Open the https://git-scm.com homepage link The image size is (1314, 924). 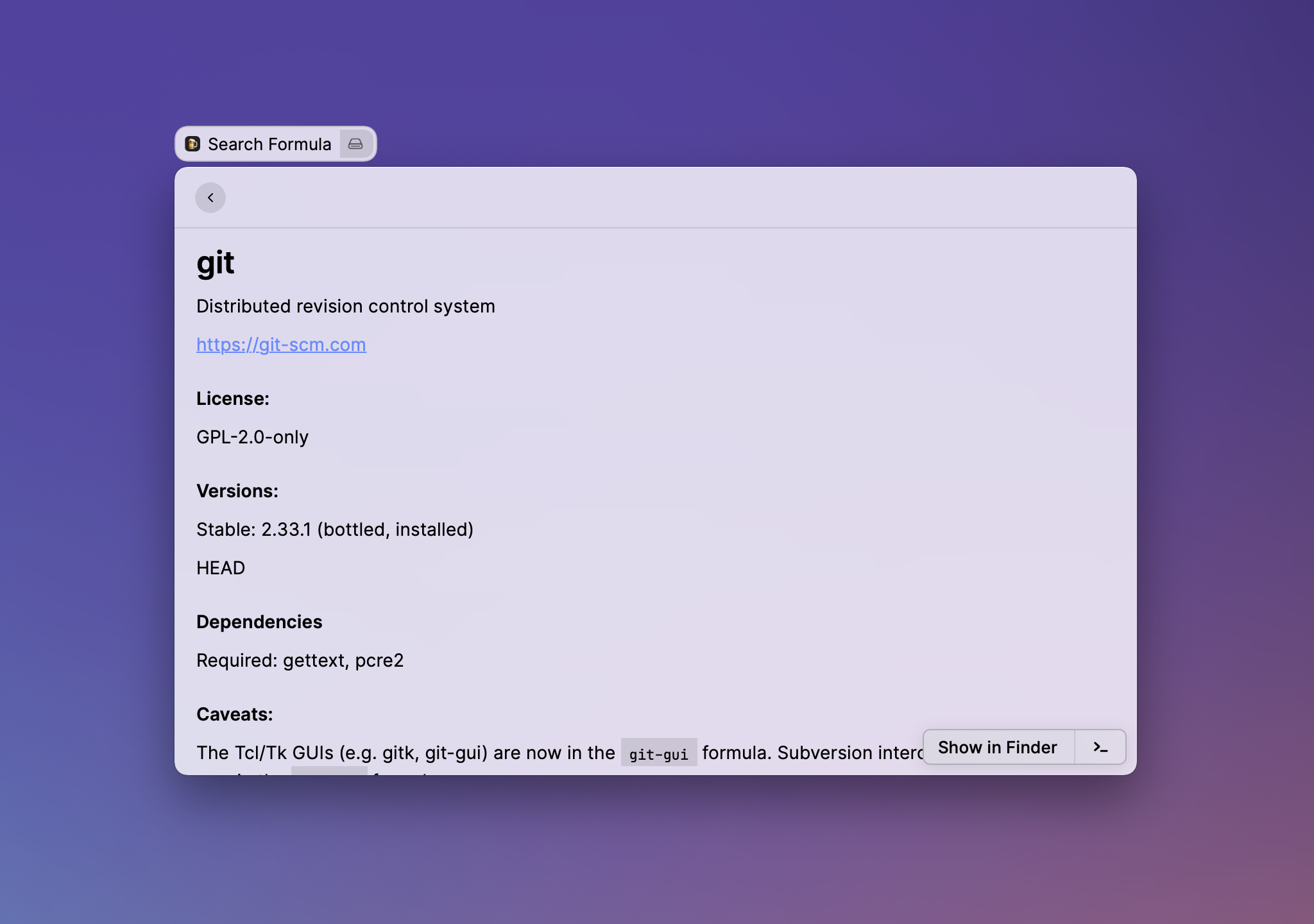coord(281,345)
